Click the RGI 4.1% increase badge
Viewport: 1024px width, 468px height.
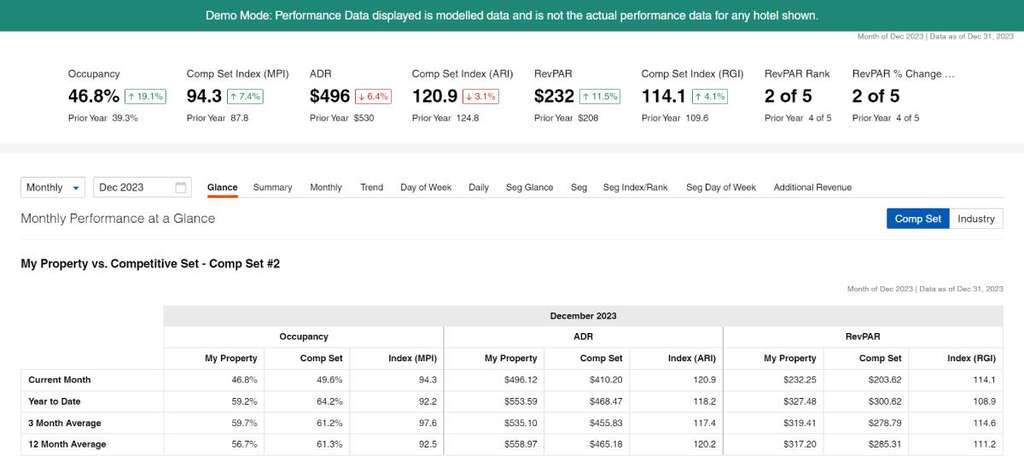[x=711, y=97]
